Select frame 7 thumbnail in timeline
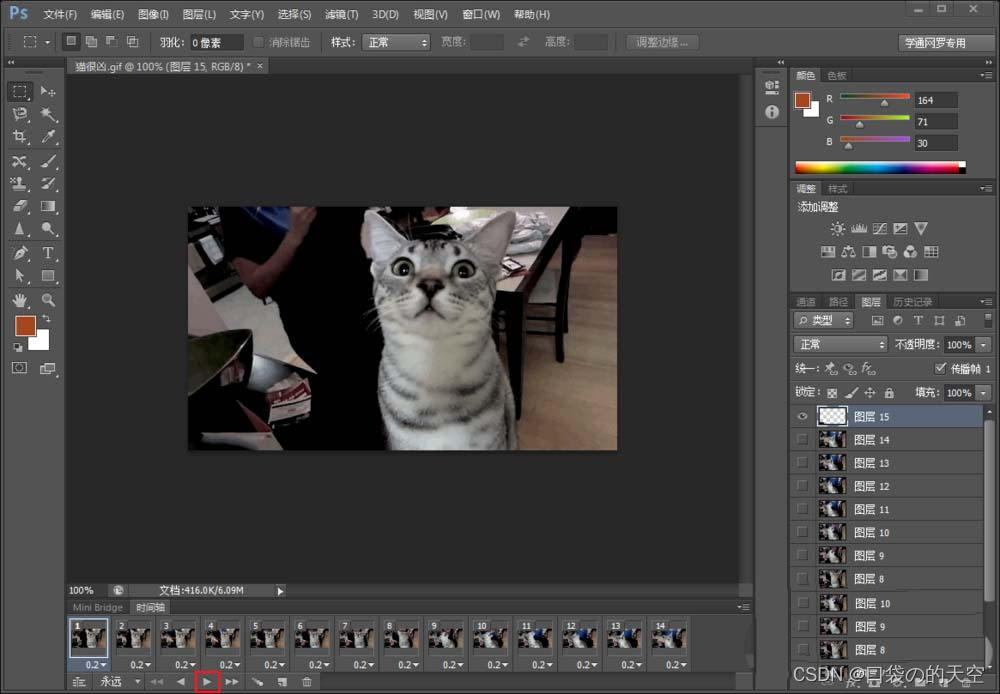The width and height of the screenshot is (1000, 694). coord(357,637)
